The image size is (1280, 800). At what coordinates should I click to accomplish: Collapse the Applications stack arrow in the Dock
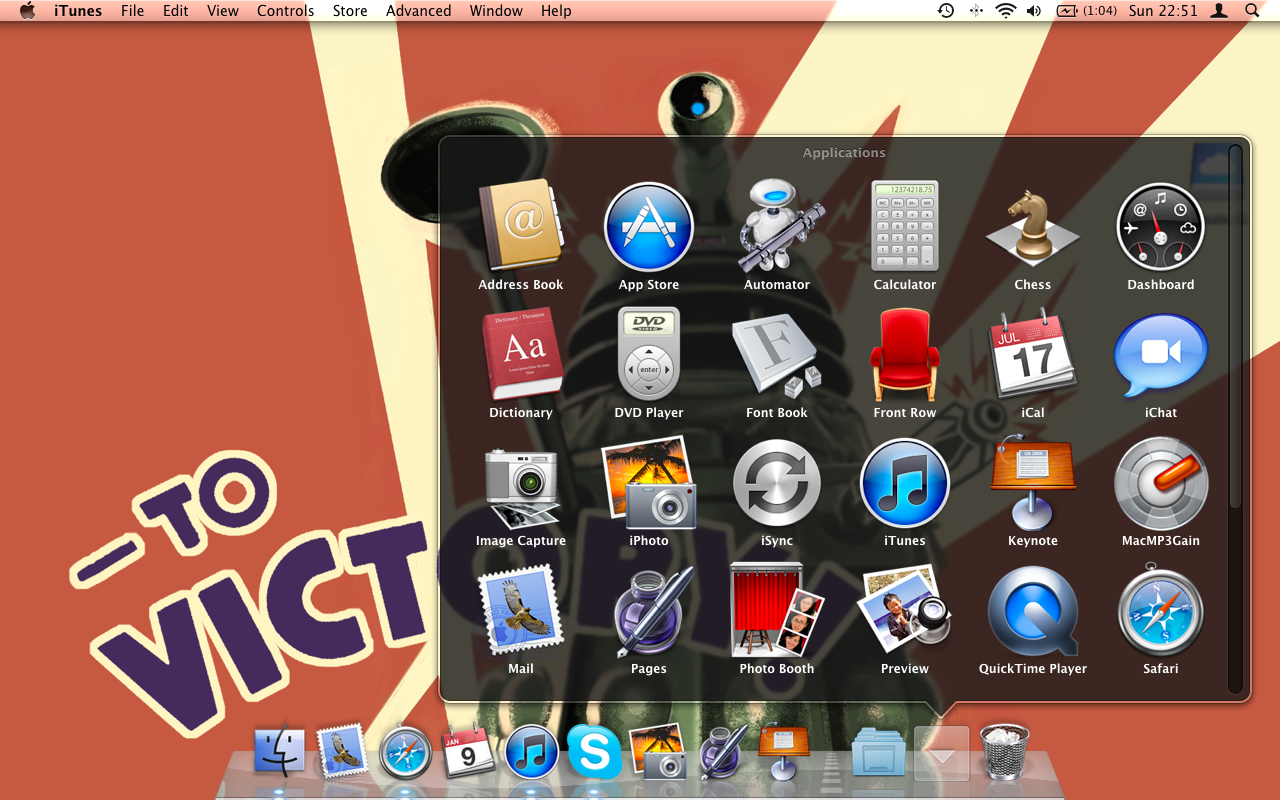[x=942, y=753]
